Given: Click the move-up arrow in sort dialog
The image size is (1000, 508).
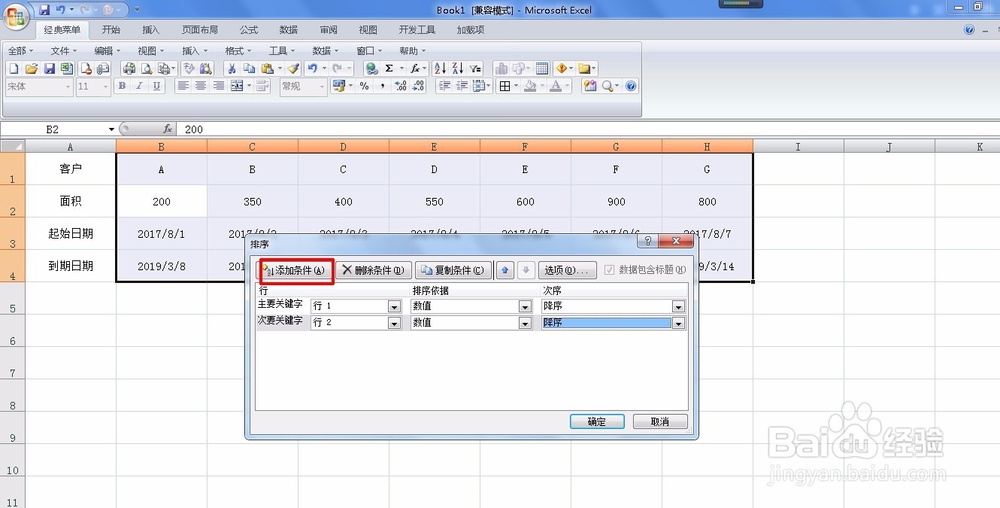Looking at the screenshot, I should [x=504, y=270].
